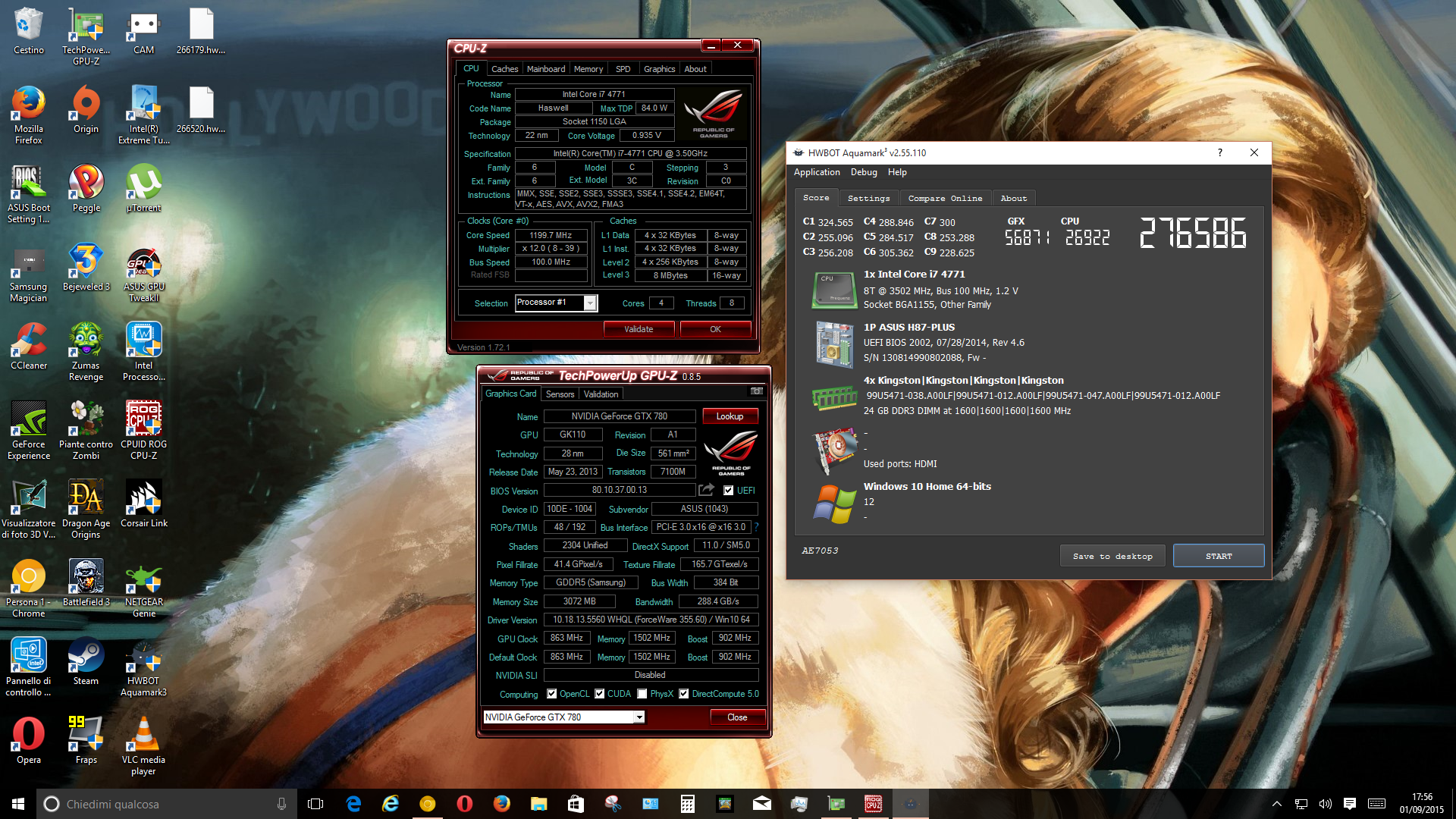Open the Steam desktop icon
Image resolution: width=1456 pixels, height=819 pixels.
point(86,662)
